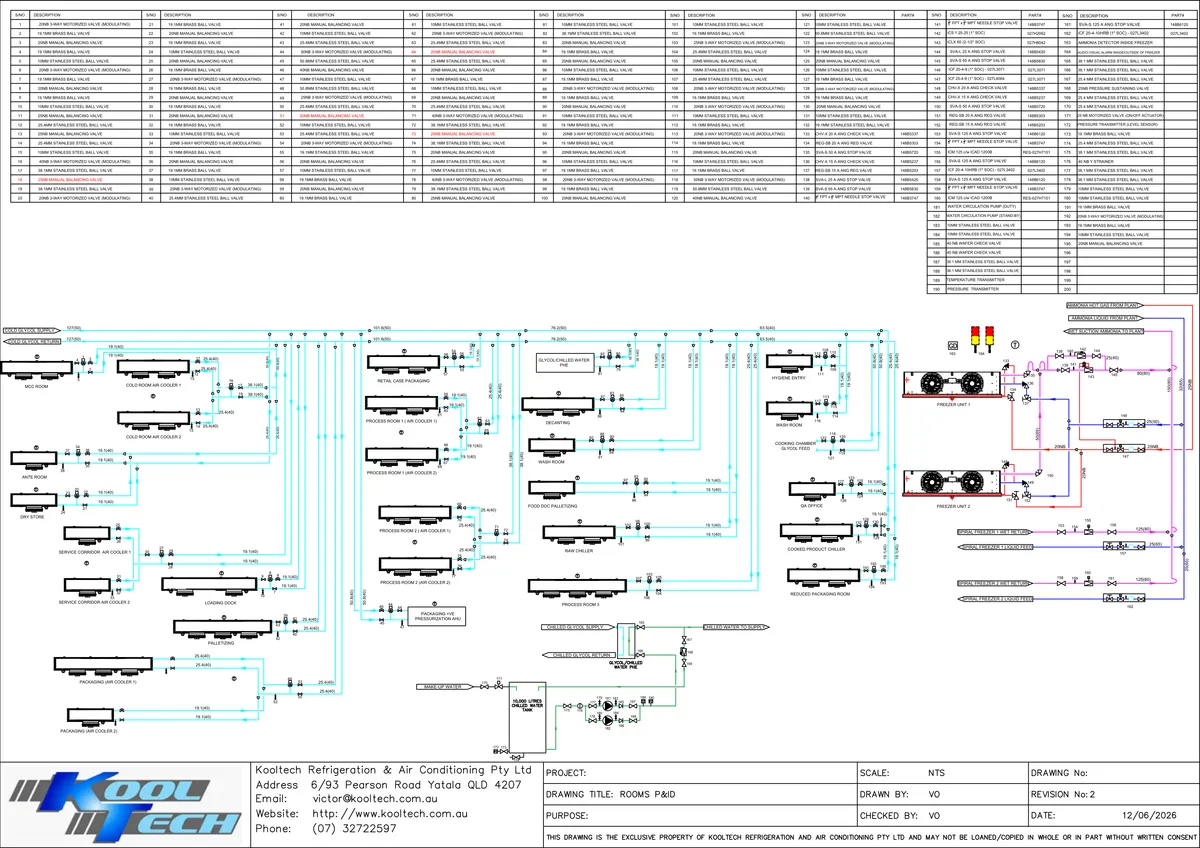Click the 10,000 litres chilled water tank
The image size is (1200, 848).
525,715
